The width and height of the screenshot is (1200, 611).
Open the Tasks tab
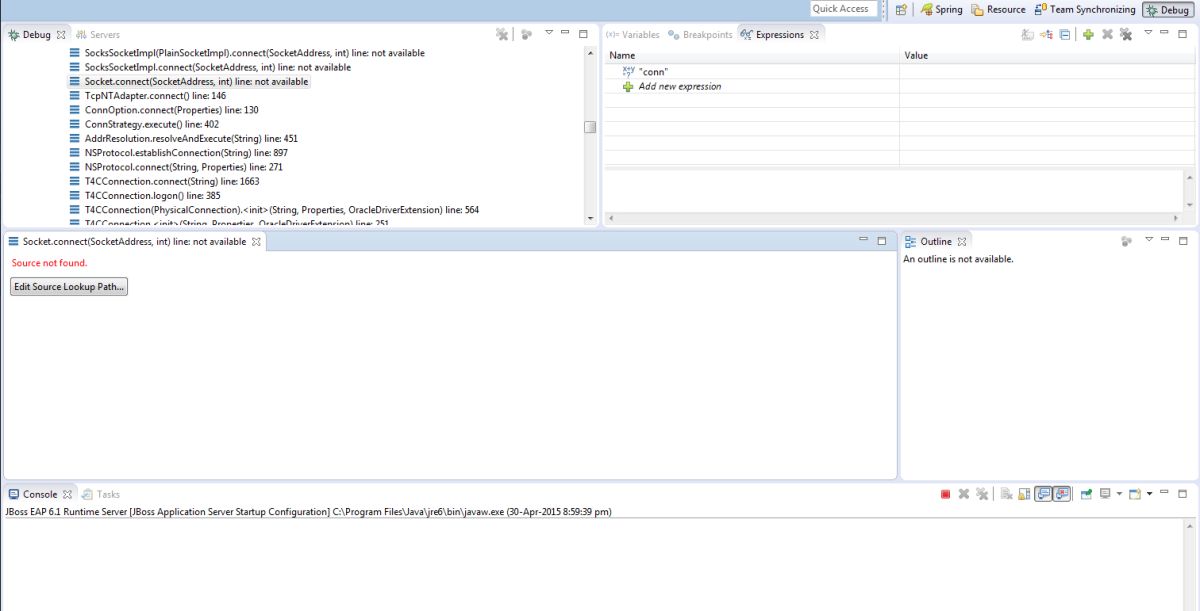(x=101, y=494)
